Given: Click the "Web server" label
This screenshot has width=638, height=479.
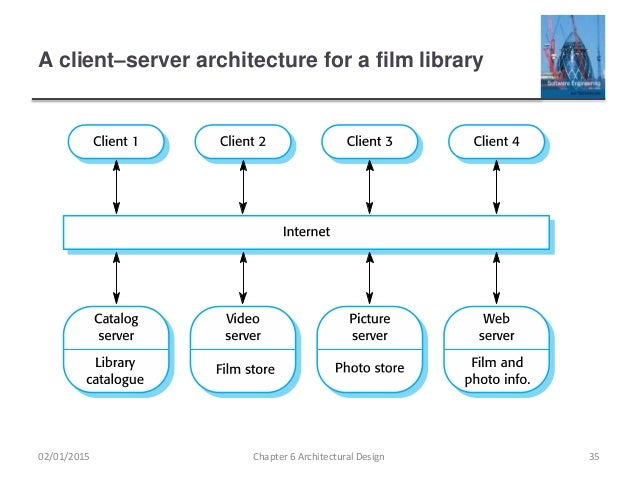Looking at the screenshot, I should pos(496,327).
